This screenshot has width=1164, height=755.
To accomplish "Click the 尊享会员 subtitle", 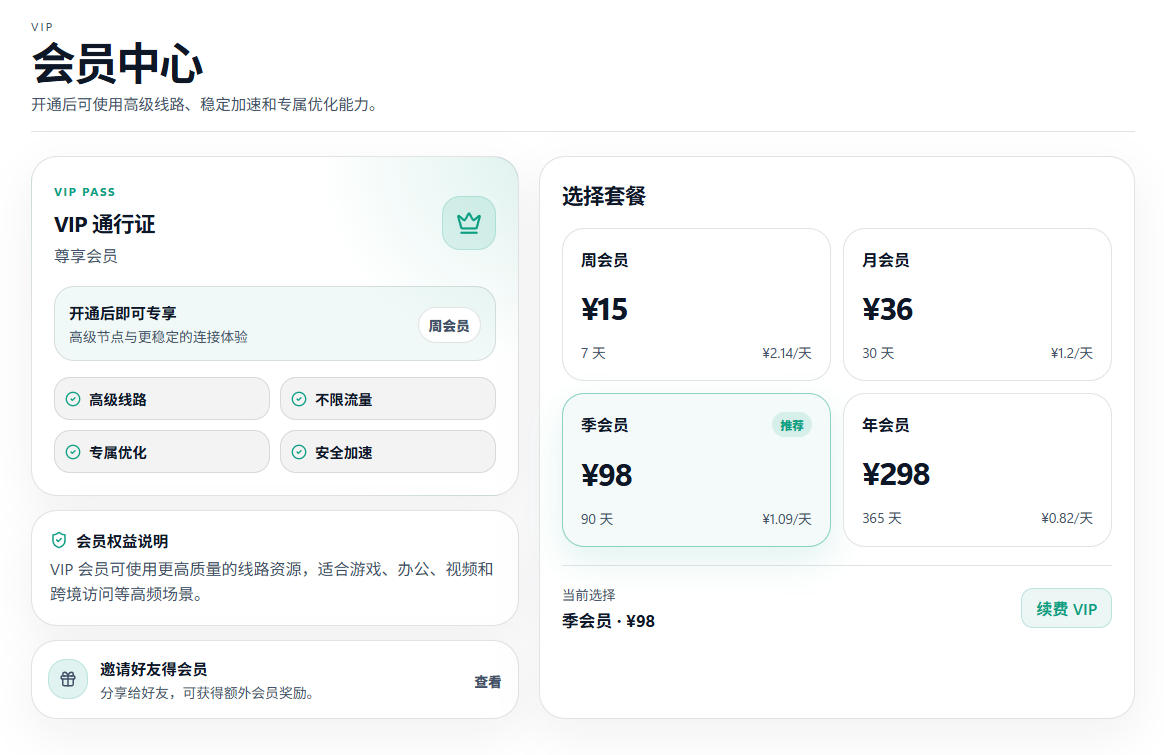I will pos(85,256).
